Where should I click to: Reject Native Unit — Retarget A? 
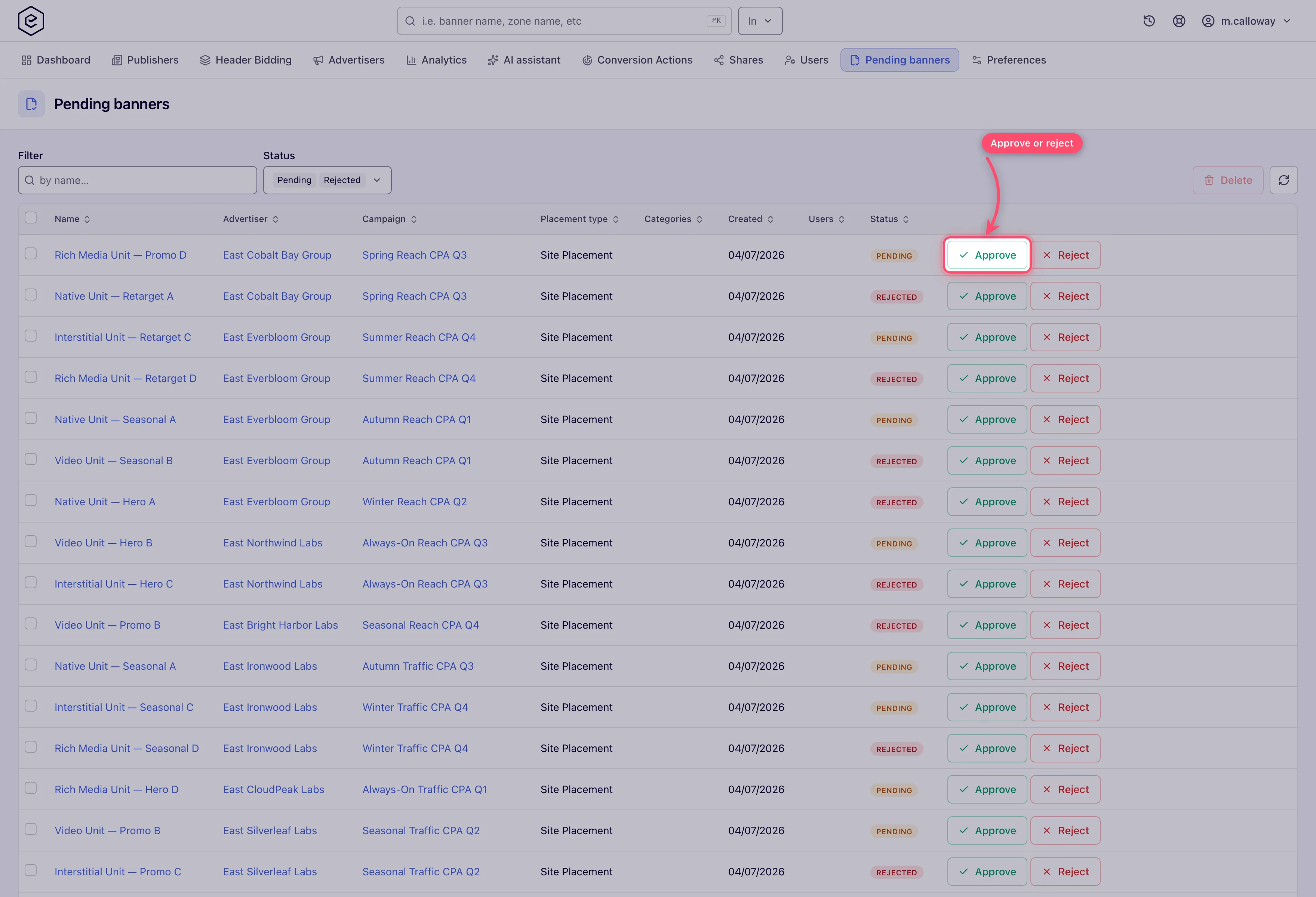[1065, 296]
